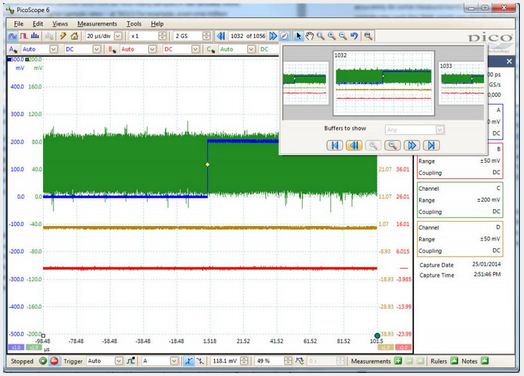Viewport: 524px width, 376px height.
Task: Open the Edit menu
Action: (38, 24)
